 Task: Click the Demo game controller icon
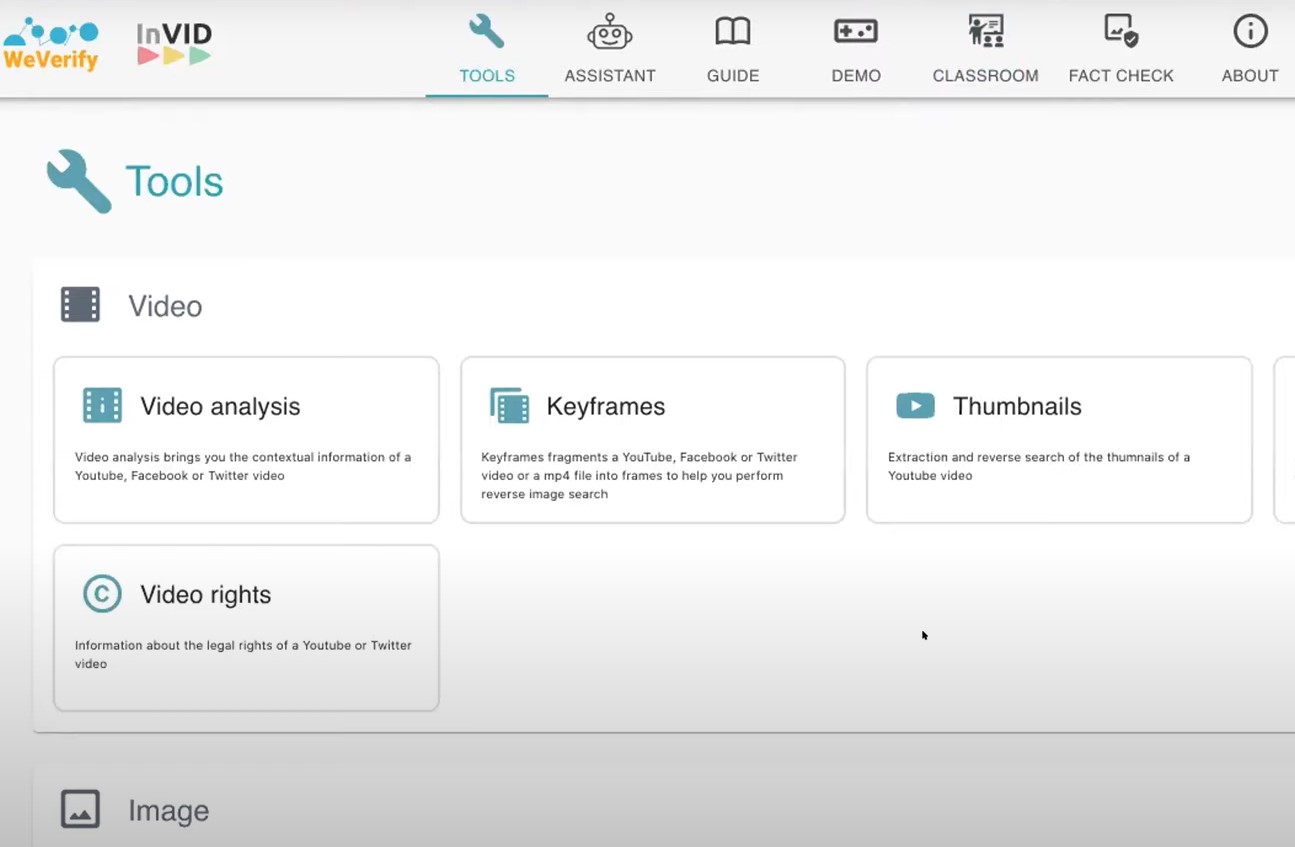(856, 31)
